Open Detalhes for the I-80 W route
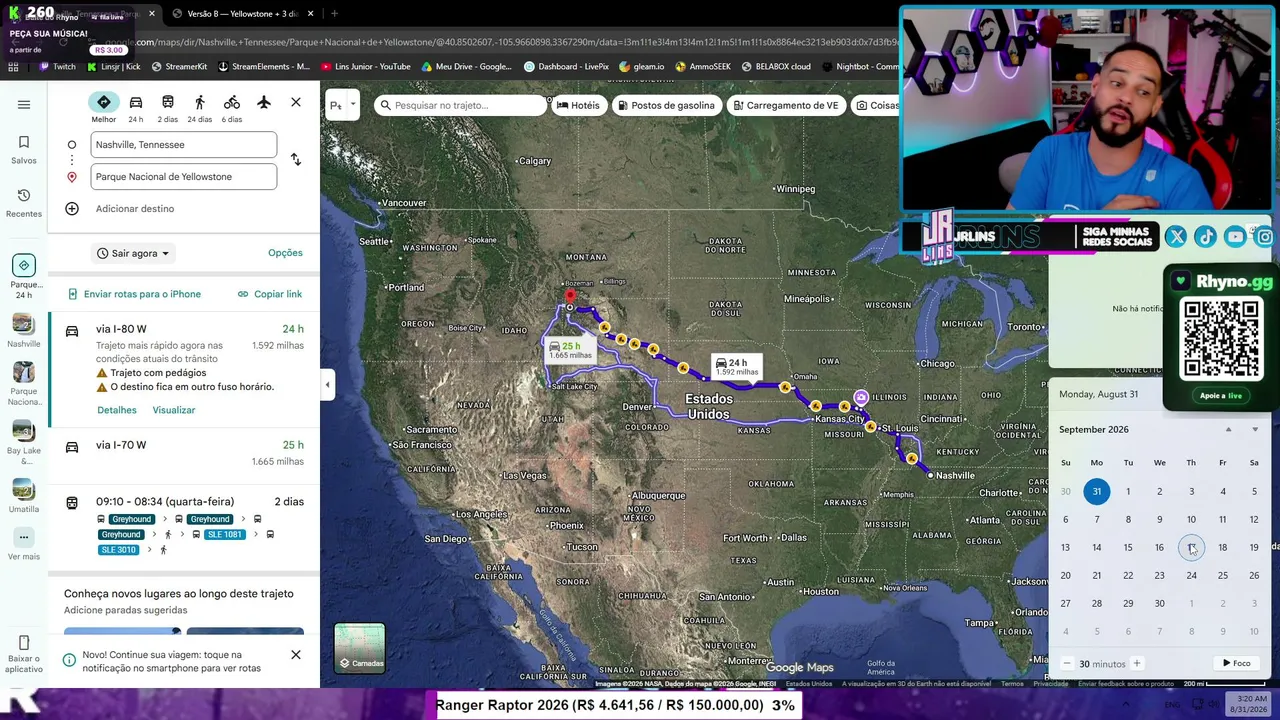This screenshot has height=720, width=1280. pyautogui.click(x=117, y=410)
